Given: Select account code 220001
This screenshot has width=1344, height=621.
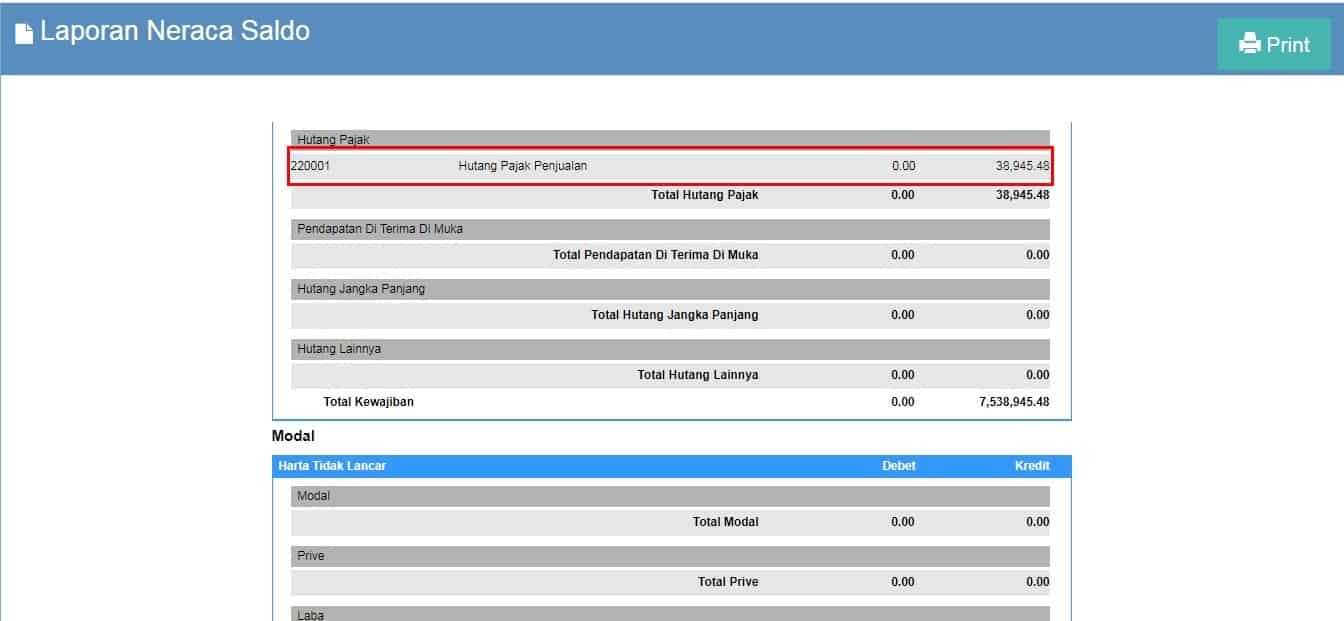Looking at the screenshot, I should tap(310, 166).
